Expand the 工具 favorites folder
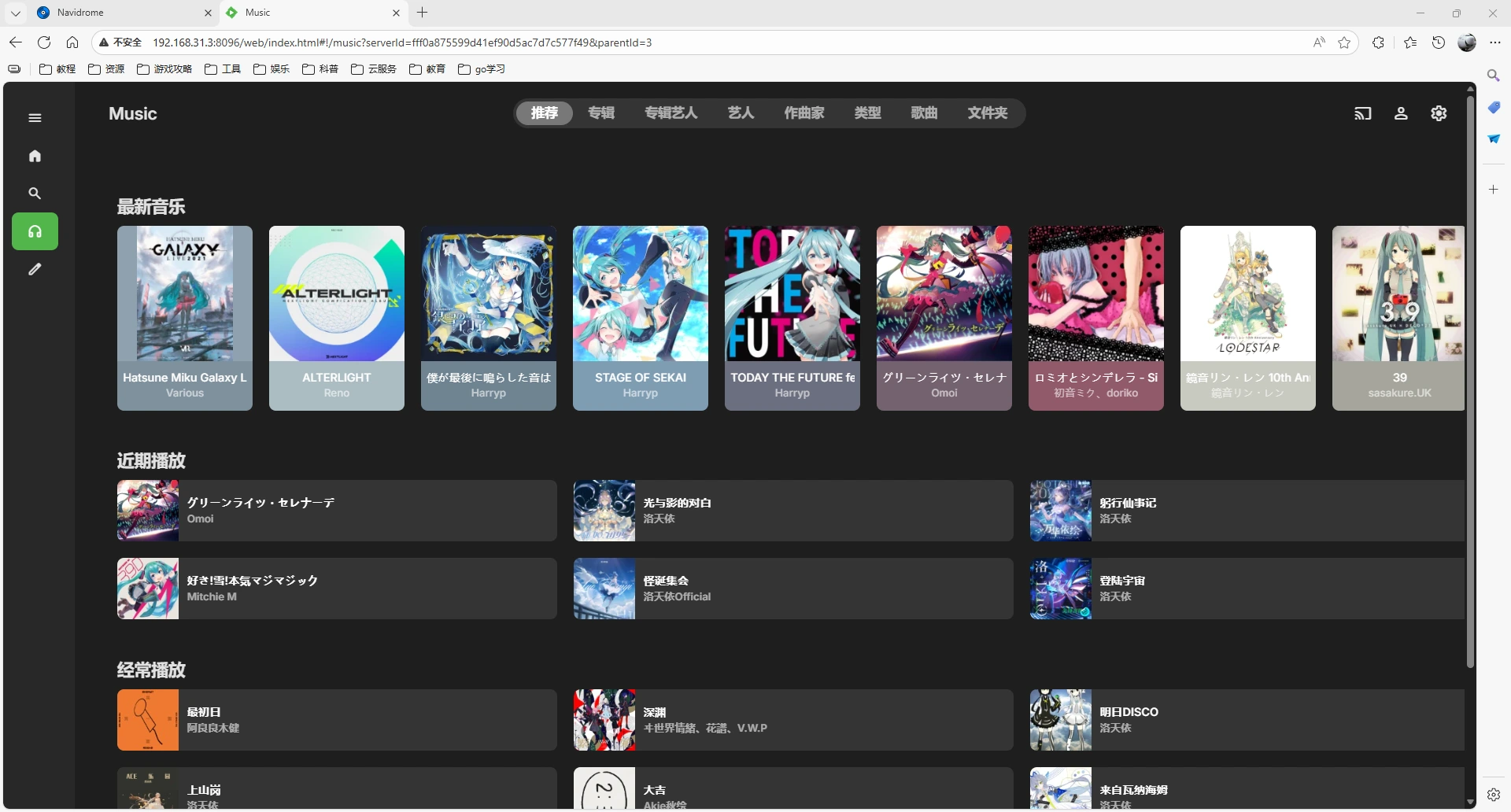 coord(222,69)
